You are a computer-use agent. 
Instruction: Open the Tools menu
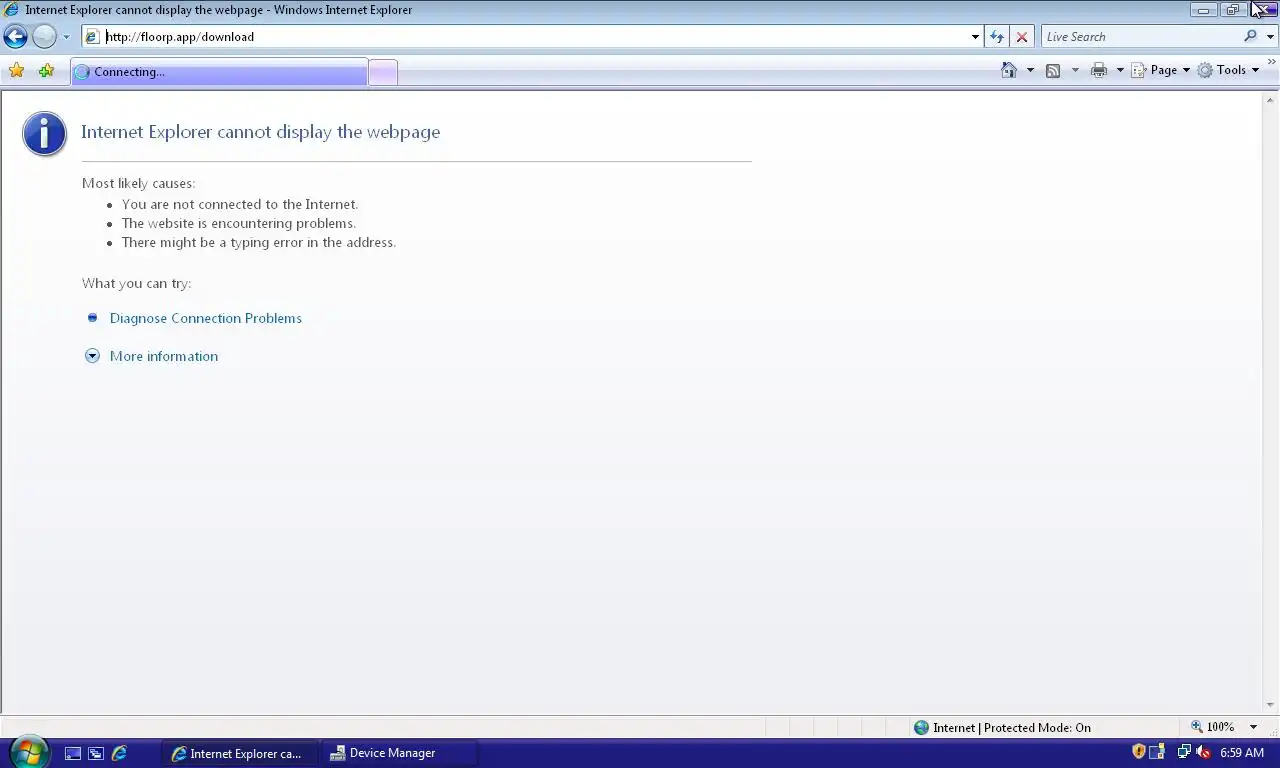coord(1228,70)
